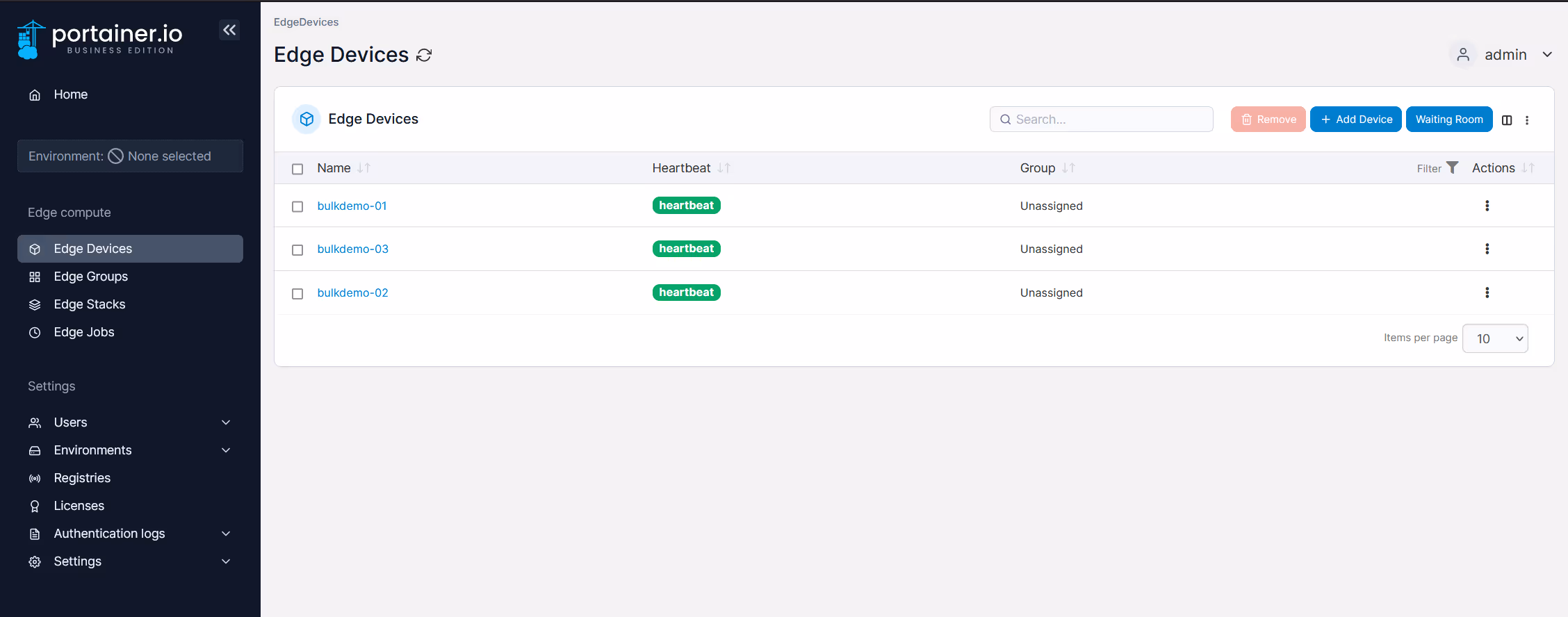Check the bulkdemo-03 row checkbox
Image resolution: width=1568 pixels, height=617 pixels.
[297, 249]
